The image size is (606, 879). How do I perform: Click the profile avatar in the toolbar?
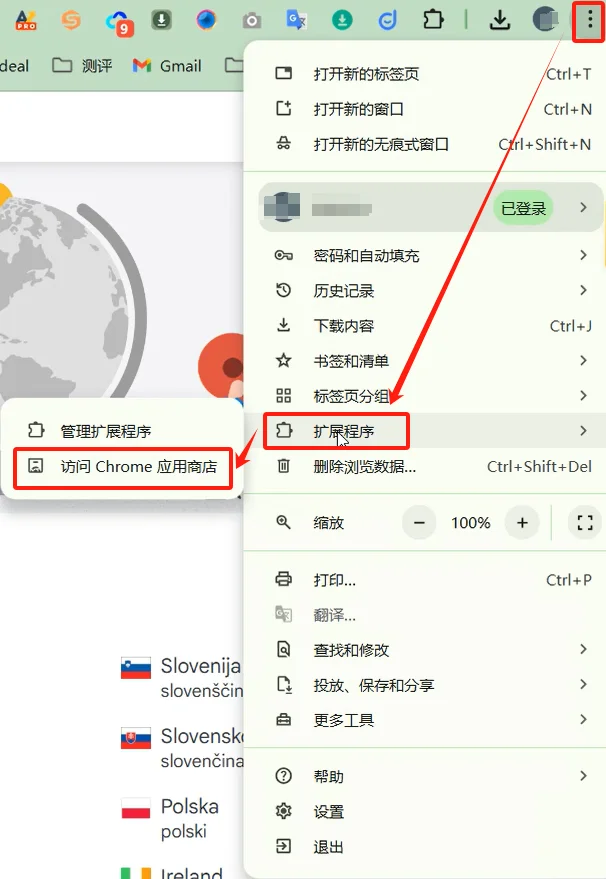(545, 19)
